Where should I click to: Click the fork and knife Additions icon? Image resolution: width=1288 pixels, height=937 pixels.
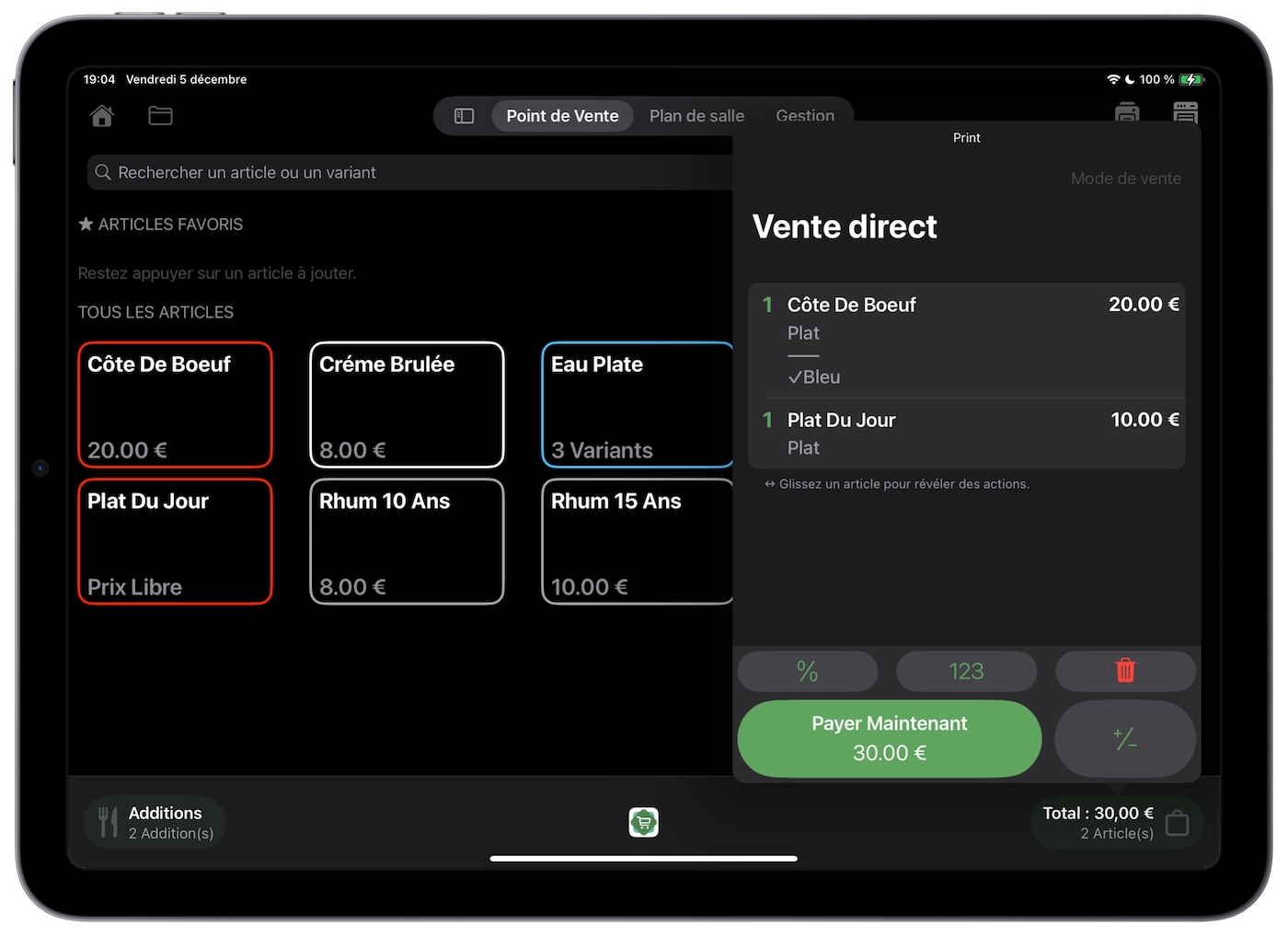point(108,821)
